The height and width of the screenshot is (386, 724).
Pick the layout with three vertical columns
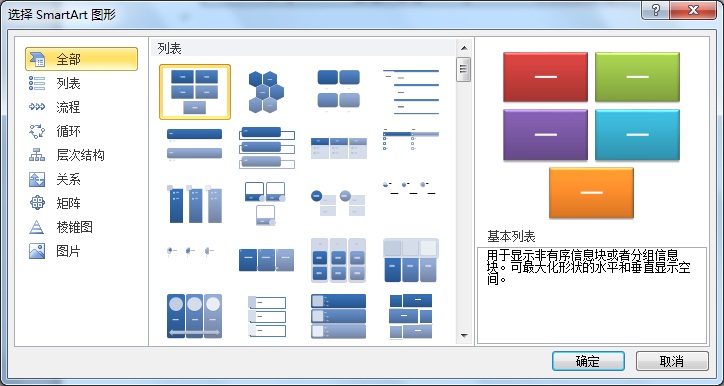coord(194,204)
